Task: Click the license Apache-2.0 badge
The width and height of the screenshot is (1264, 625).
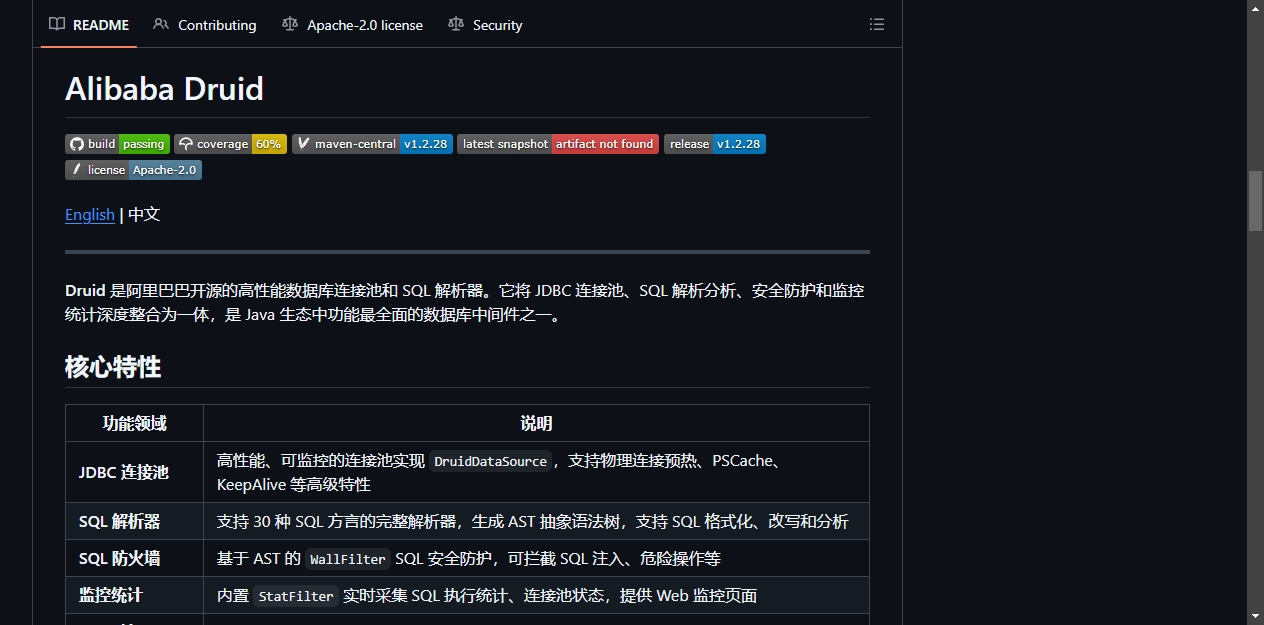Action: click(x=133, y=170)
